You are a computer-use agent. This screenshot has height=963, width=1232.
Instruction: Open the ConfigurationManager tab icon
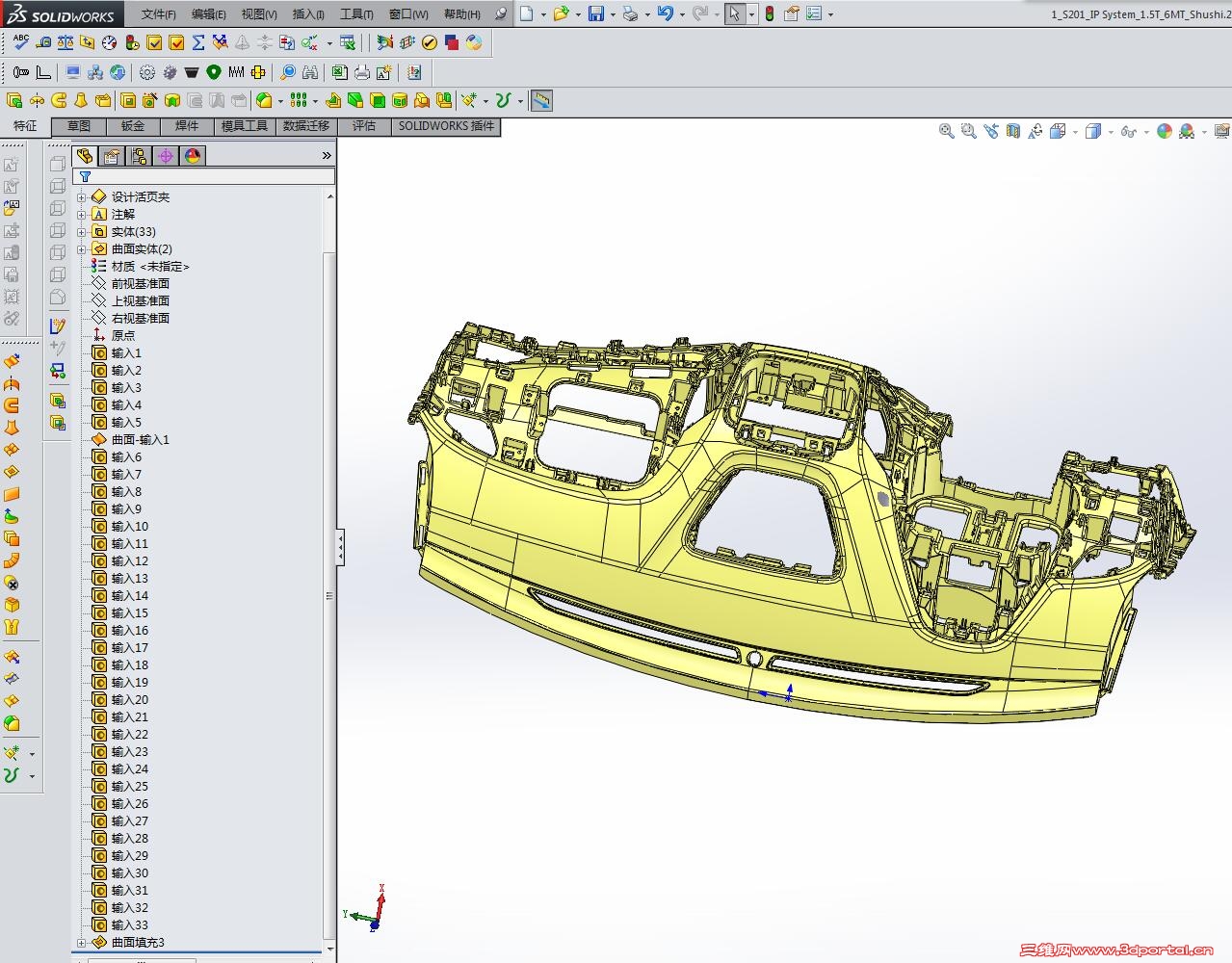click(x=139, y=156)
